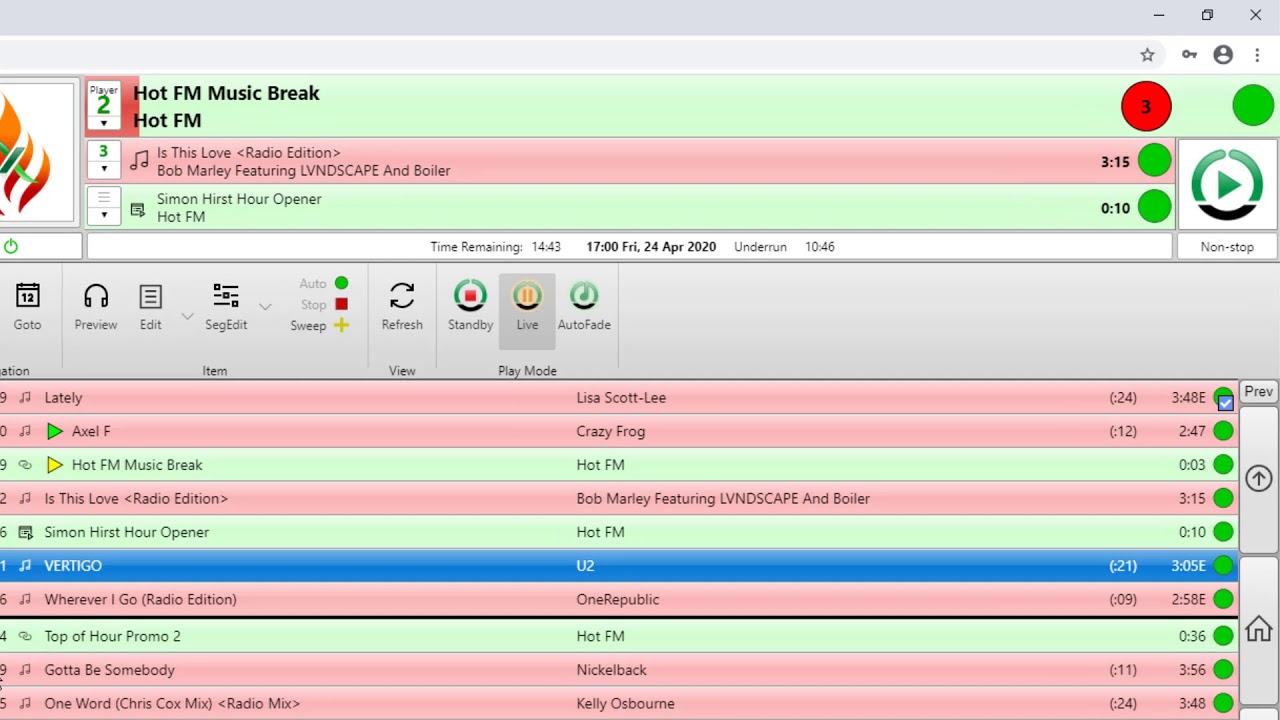Click the up arrow circle button

point(1259,478)
